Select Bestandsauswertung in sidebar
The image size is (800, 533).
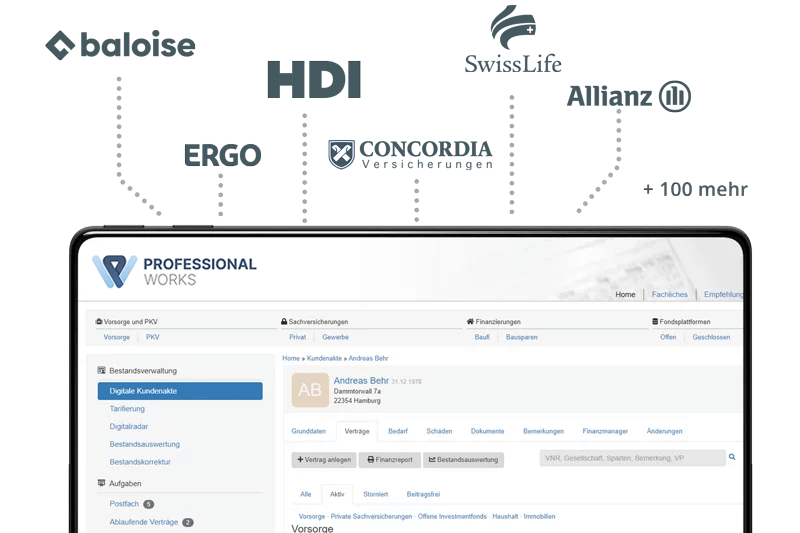click(144, 444)
